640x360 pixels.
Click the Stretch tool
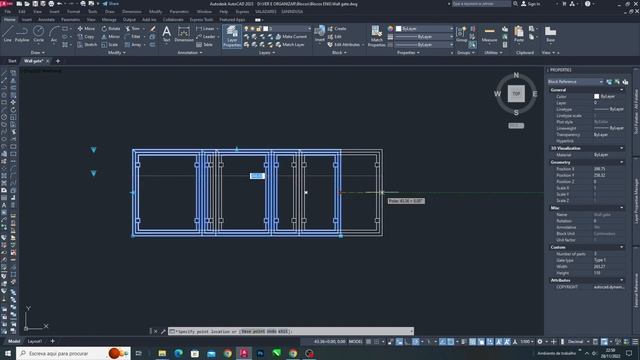(87, 44)
